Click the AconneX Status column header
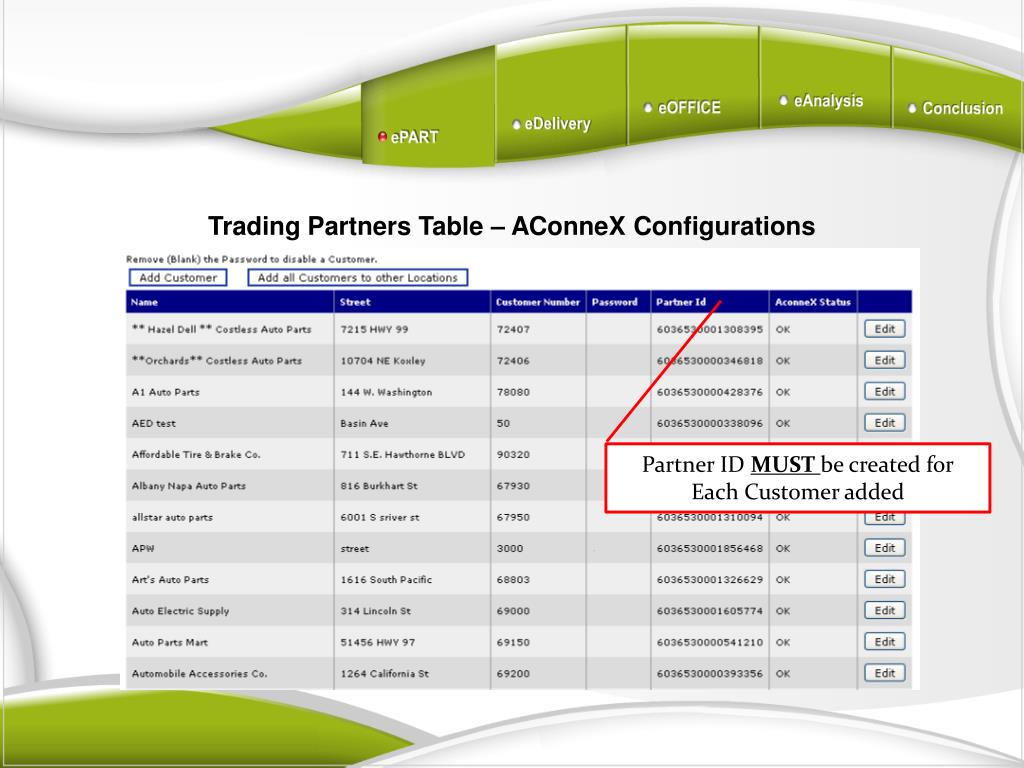 (812, 302)
